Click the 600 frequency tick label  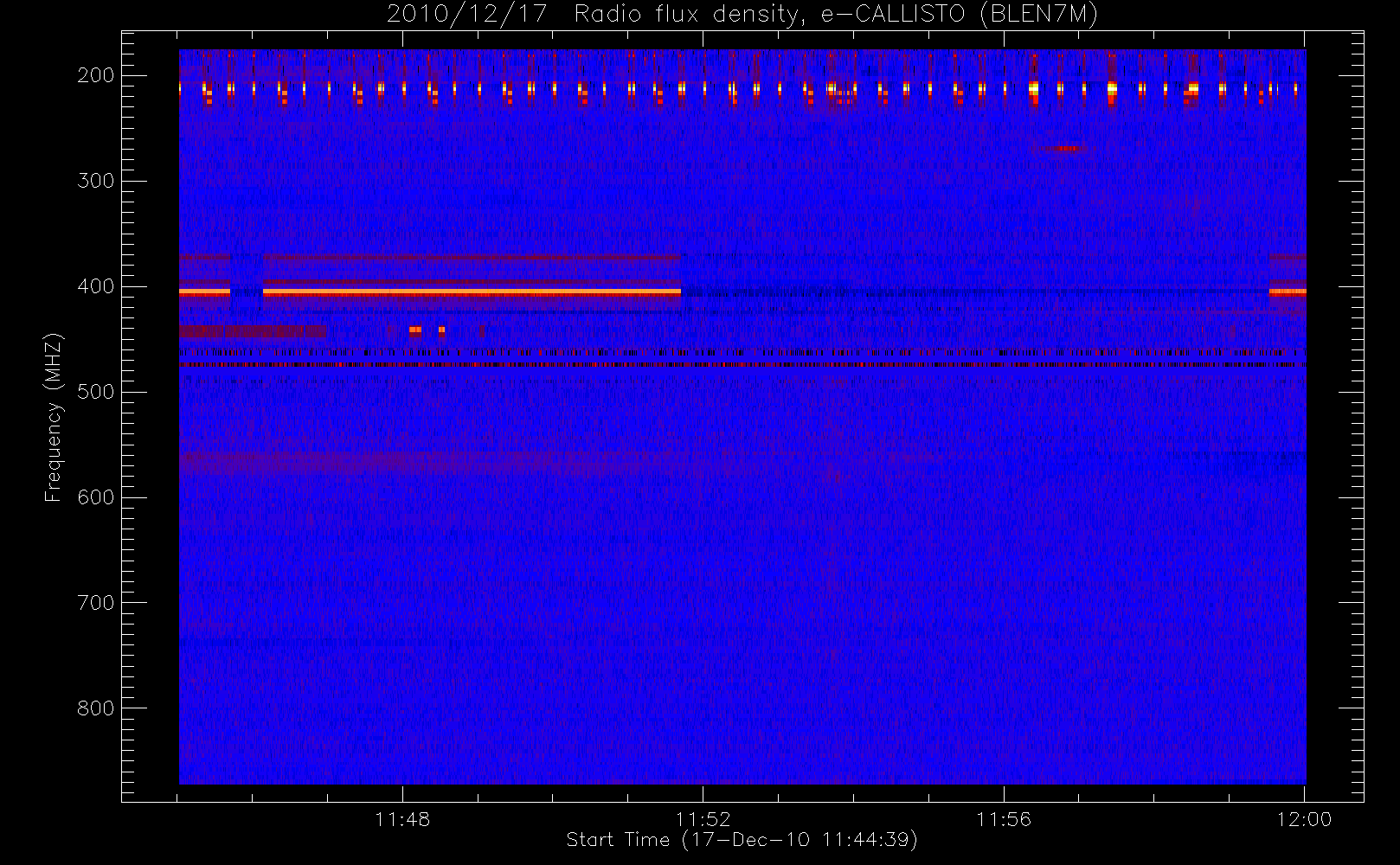click(96, 497)
